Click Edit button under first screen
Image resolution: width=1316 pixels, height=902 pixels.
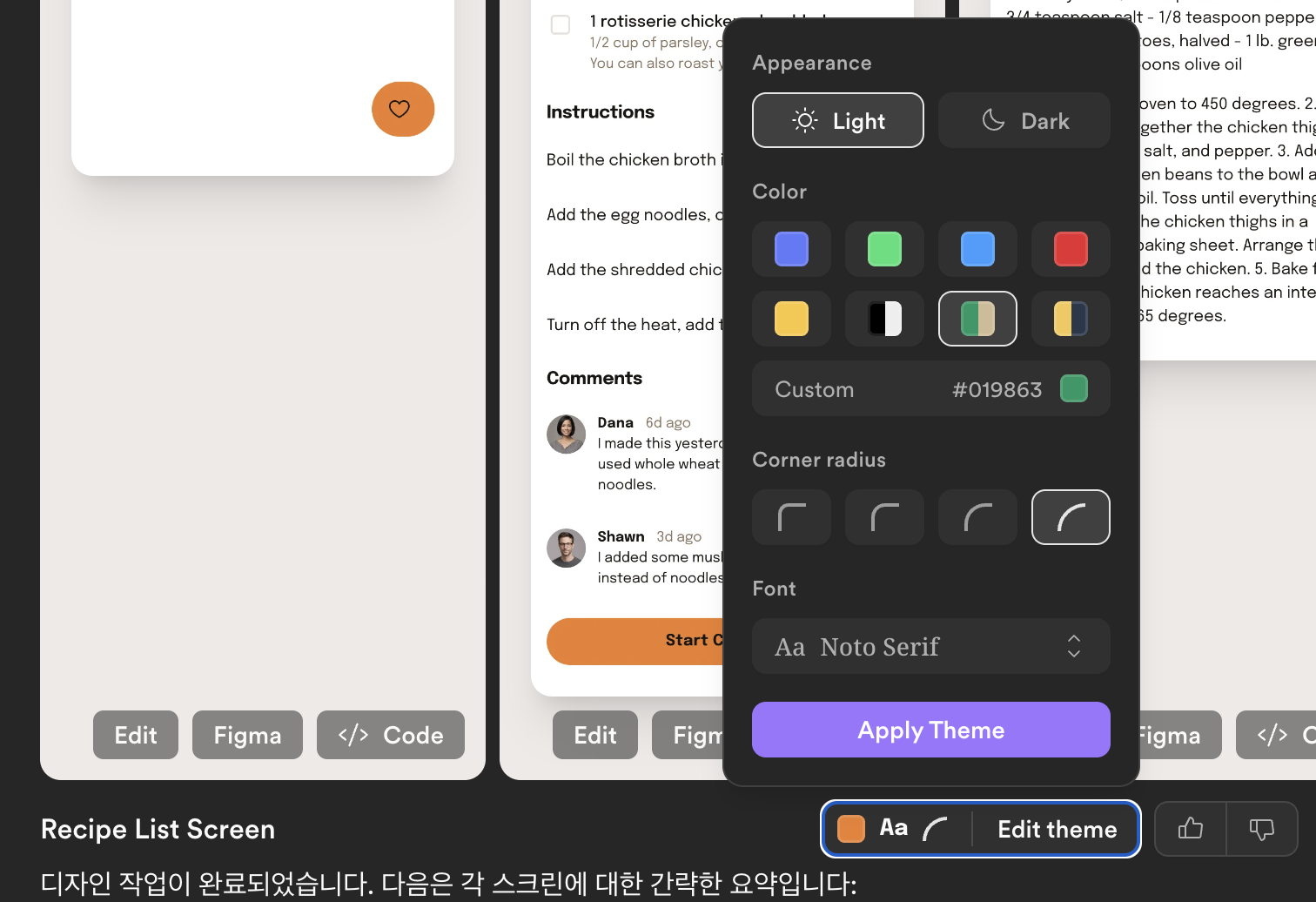click(136, 735)
